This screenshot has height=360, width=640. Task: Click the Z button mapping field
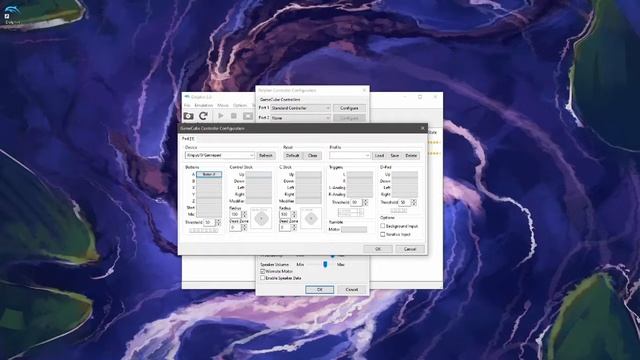click(209, 201)
